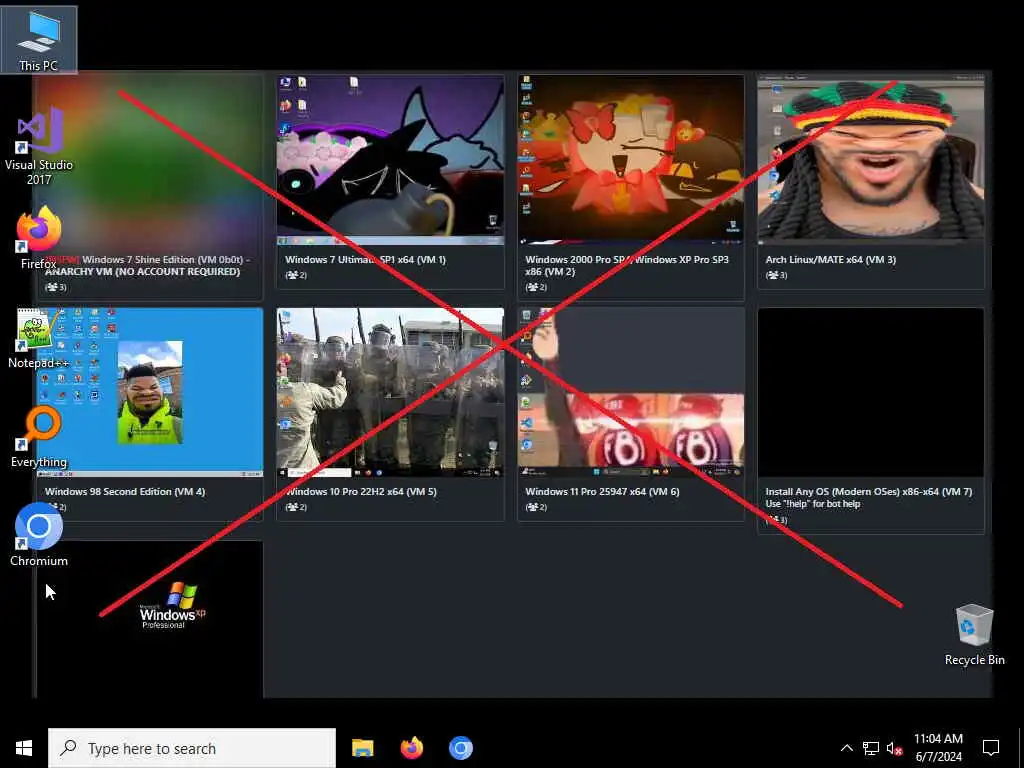Click the Type here to search box
This screenshot has width=1024, height=768.
click(x=192, y=748)
